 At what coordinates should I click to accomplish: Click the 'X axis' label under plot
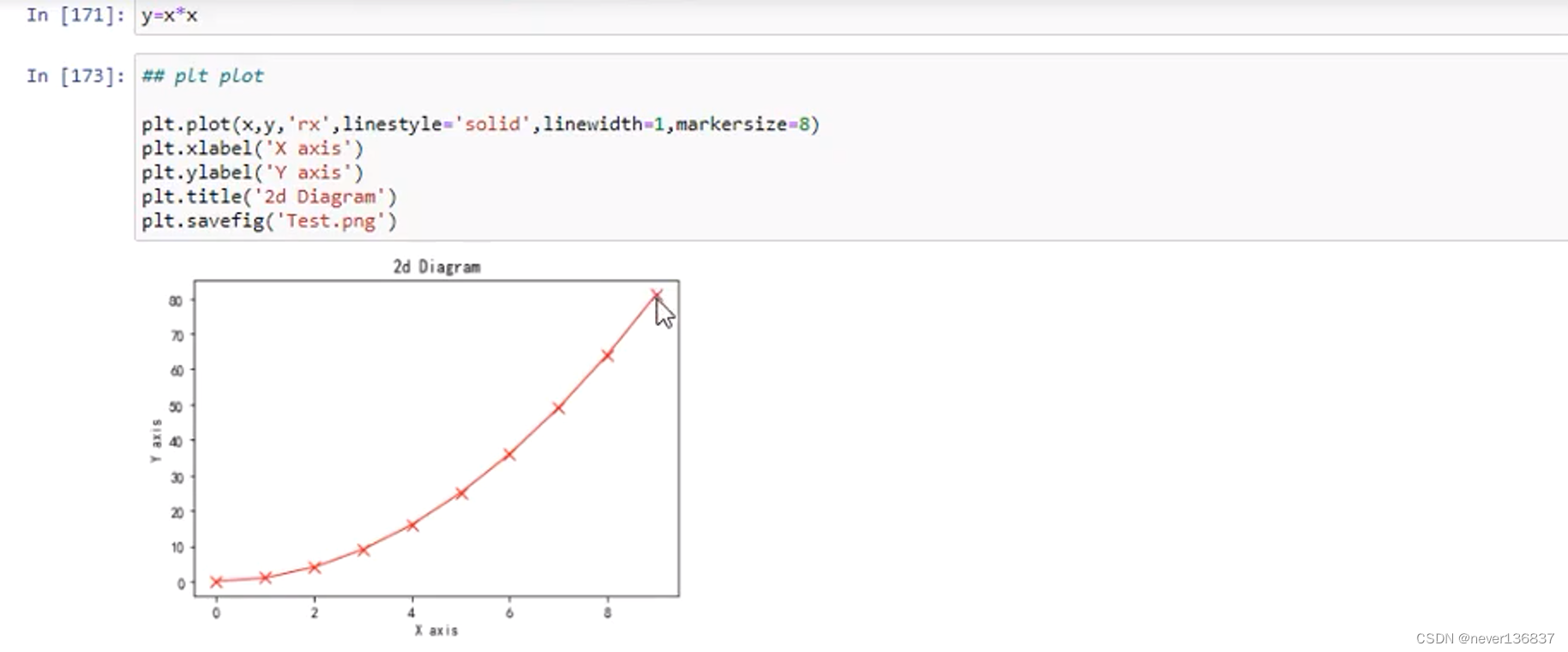pos(436,631)
